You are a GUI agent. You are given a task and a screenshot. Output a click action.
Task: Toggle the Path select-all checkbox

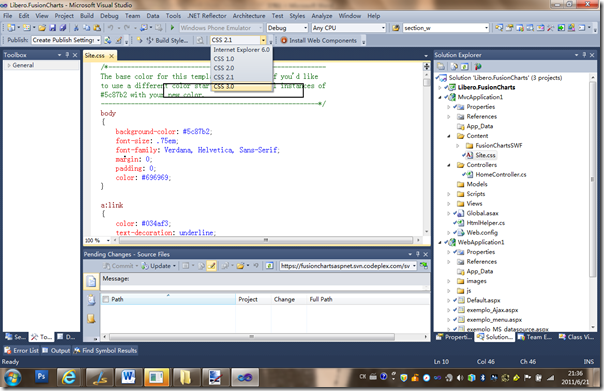106,299
